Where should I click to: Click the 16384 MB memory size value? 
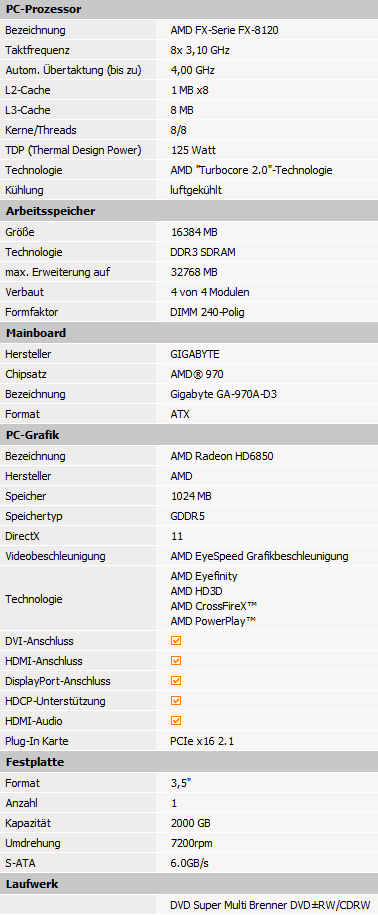tap(194, 232)
